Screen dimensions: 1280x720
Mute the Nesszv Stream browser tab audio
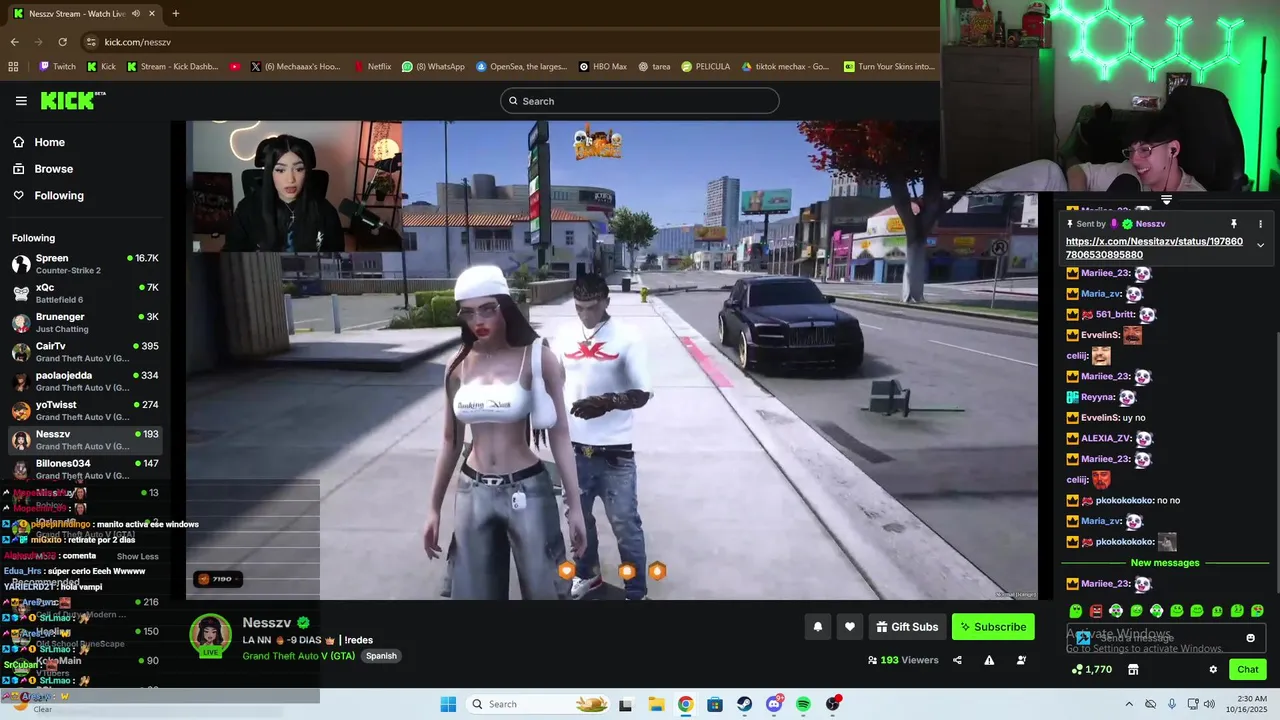pyautogui.click(x=136, y=14)
